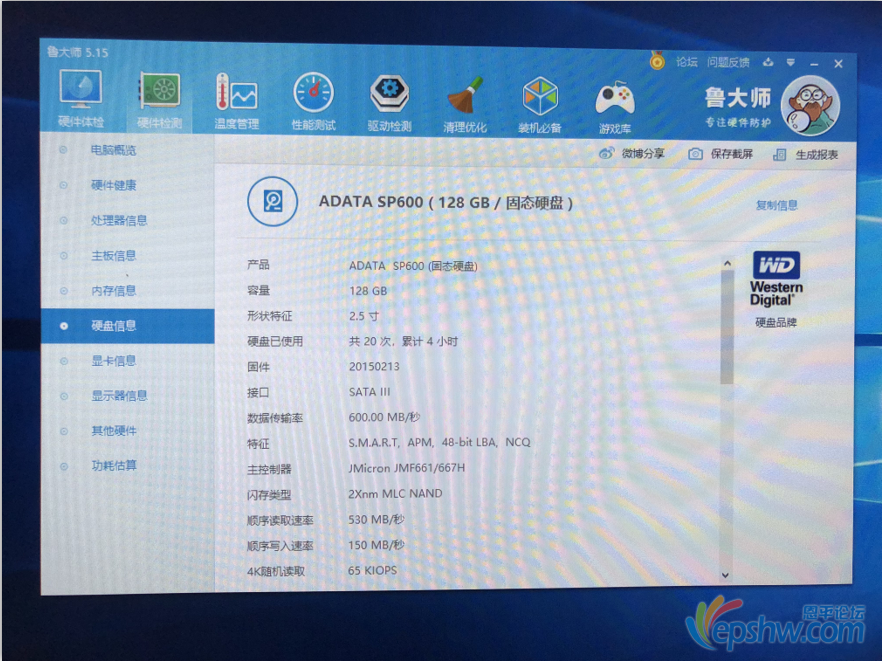Viewport: 882px width, 661px height.
Task: Open 问题反馈 feedback link
Action: tap(728, 62)
